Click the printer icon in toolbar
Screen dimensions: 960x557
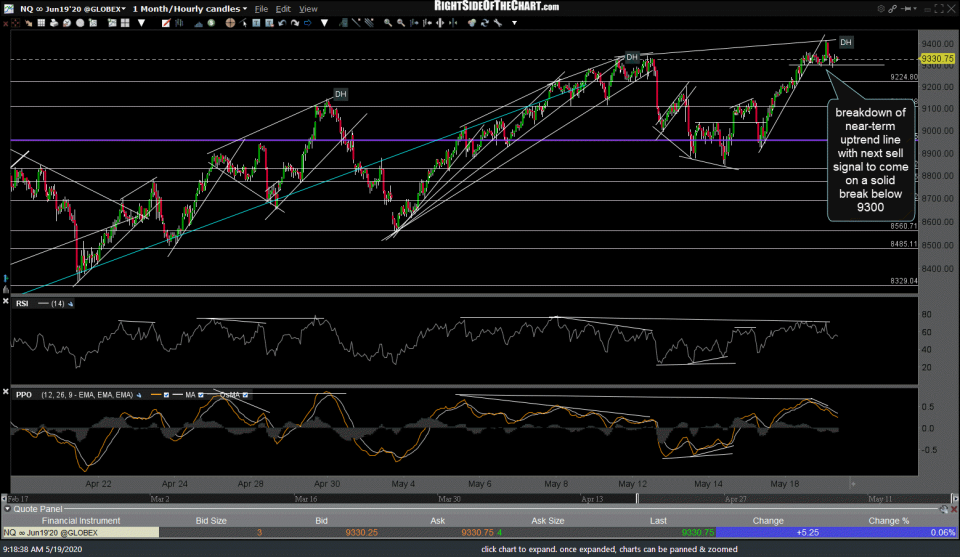point(54,23)
